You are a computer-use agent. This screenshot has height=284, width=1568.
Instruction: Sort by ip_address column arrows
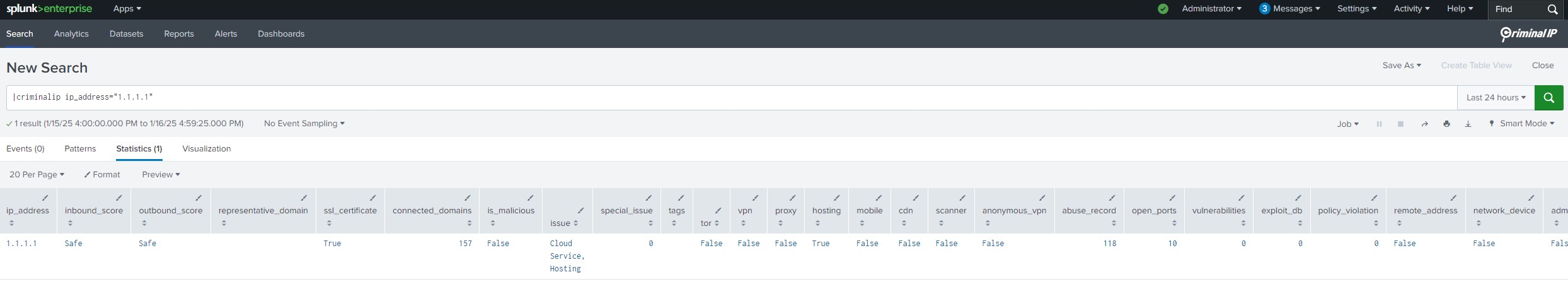coord(11,223)
